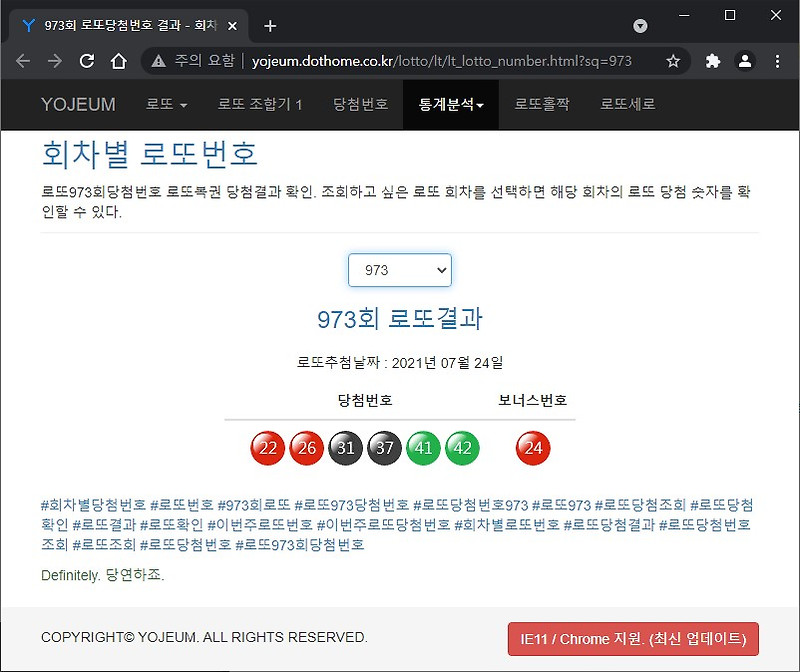Open a new browser tab
Image resolution: width=800 pixels, height=672 pixels.
pos(270,26)
